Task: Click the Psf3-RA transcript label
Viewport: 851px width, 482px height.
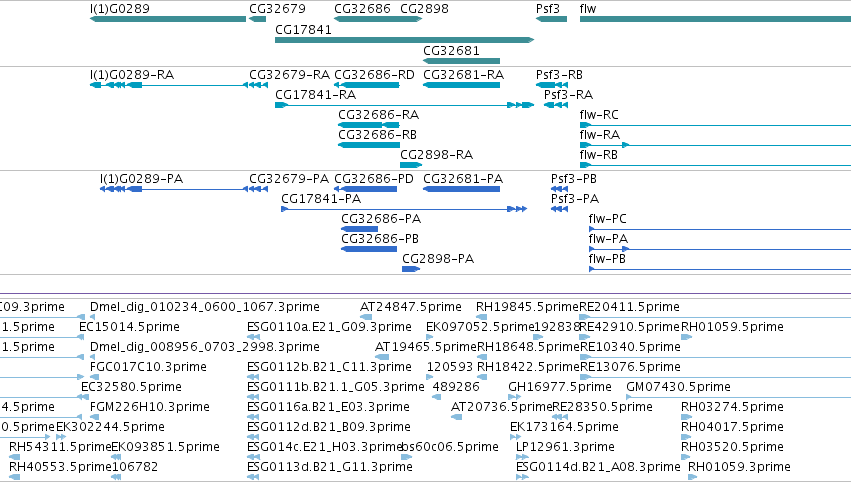Action: tap(568, 94)
